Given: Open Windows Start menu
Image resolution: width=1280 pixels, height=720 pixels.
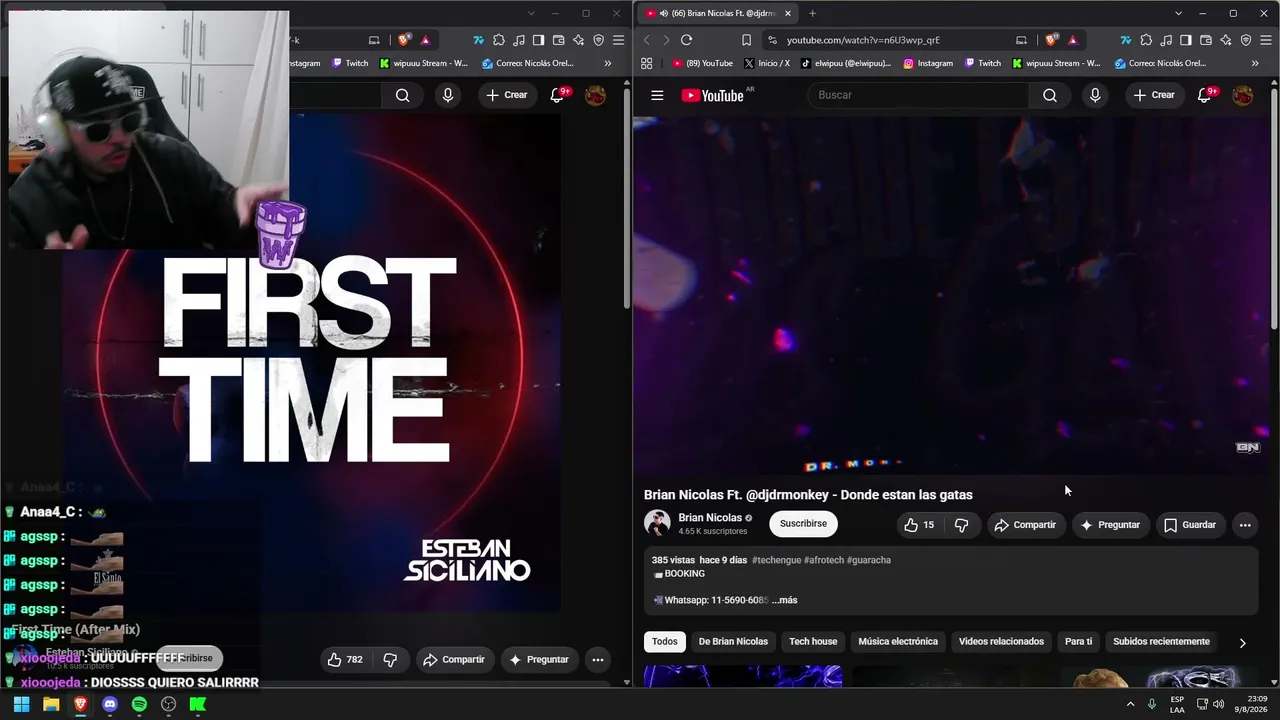Looking at the screenshot, I should pos(21,704).
